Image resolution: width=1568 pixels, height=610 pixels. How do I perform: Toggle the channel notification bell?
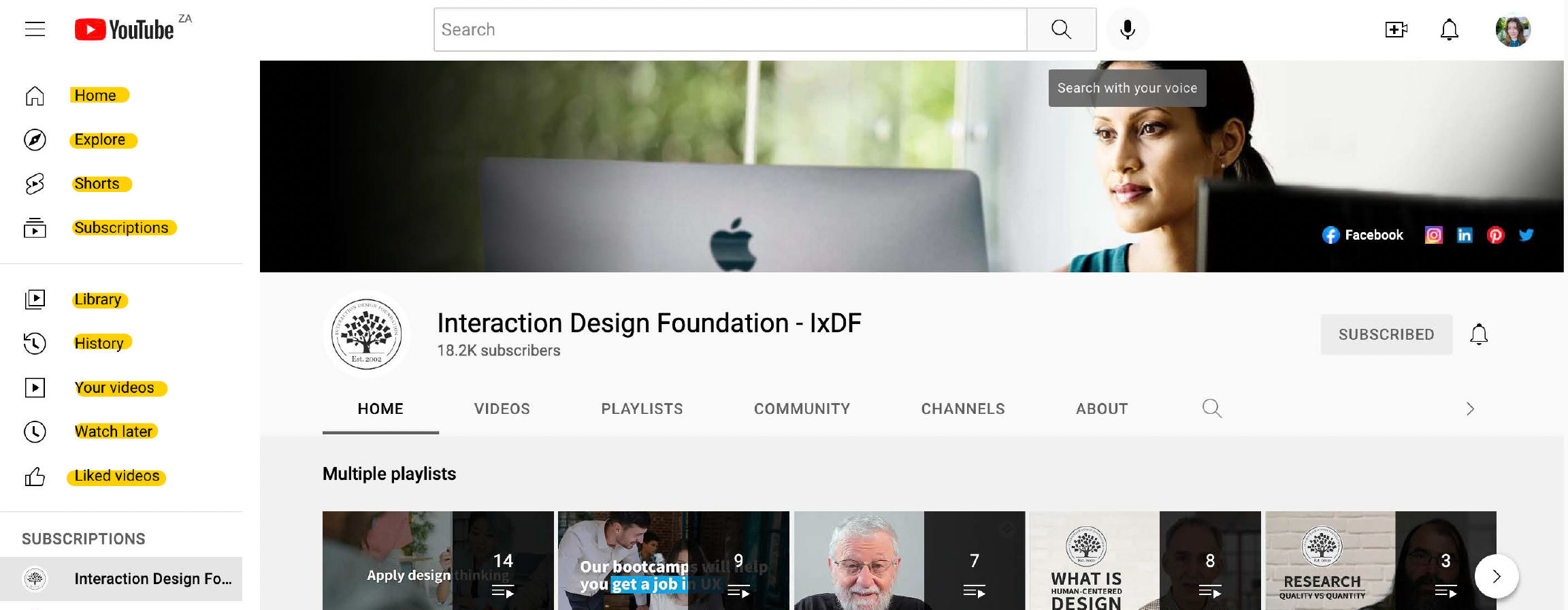1479,334
